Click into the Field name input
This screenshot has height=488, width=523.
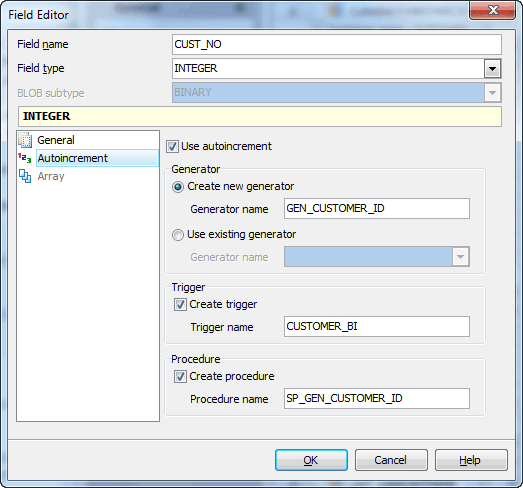pyautogui.click(x=337, y=44)
